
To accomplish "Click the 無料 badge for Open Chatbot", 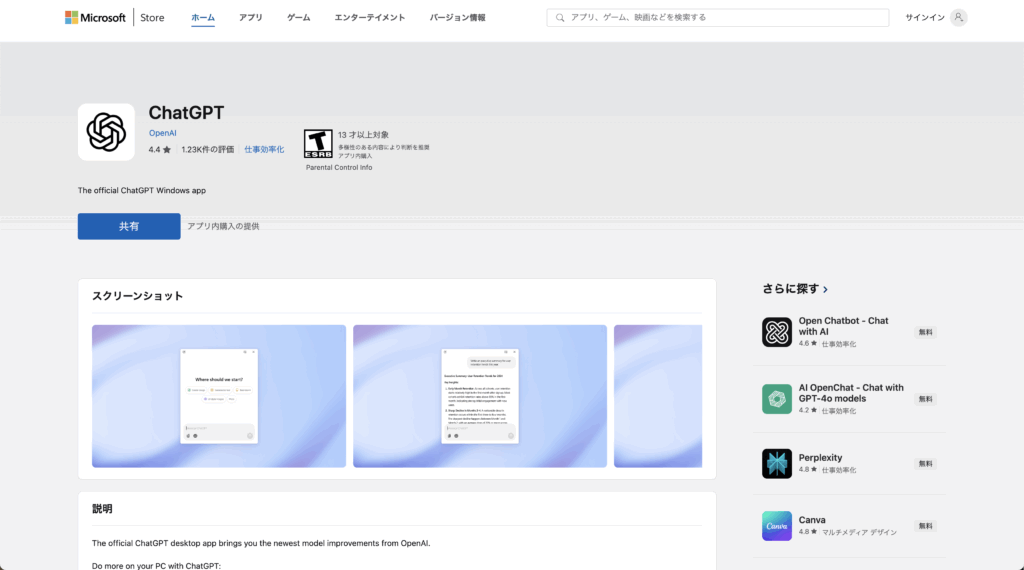I will 925,332.
